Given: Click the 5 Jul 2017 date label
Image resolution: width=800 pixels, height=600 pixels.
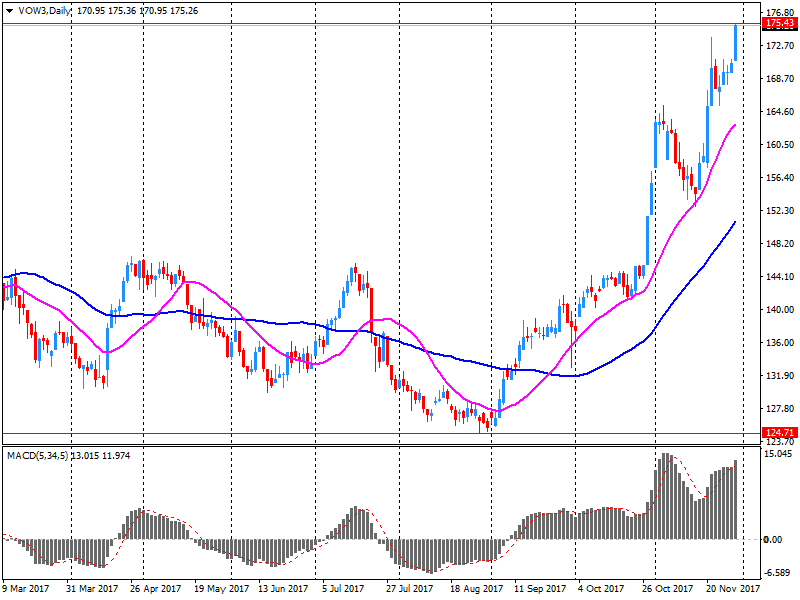Looking at the screenshot, I should point(340,590).
